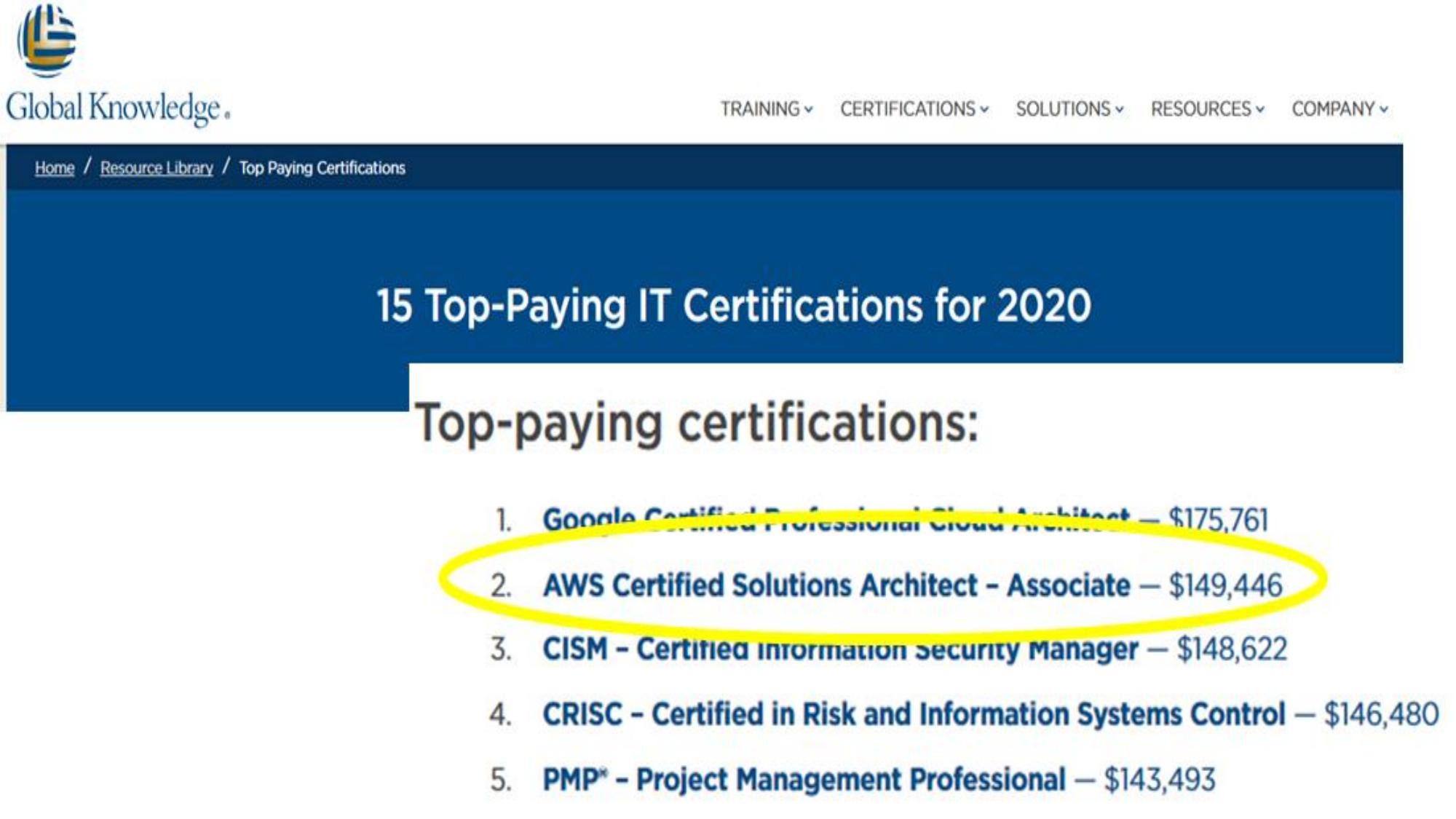1456x819 pixels.
Task: Expand the Certifications dropdown chevron
Action: coord(984,110)
